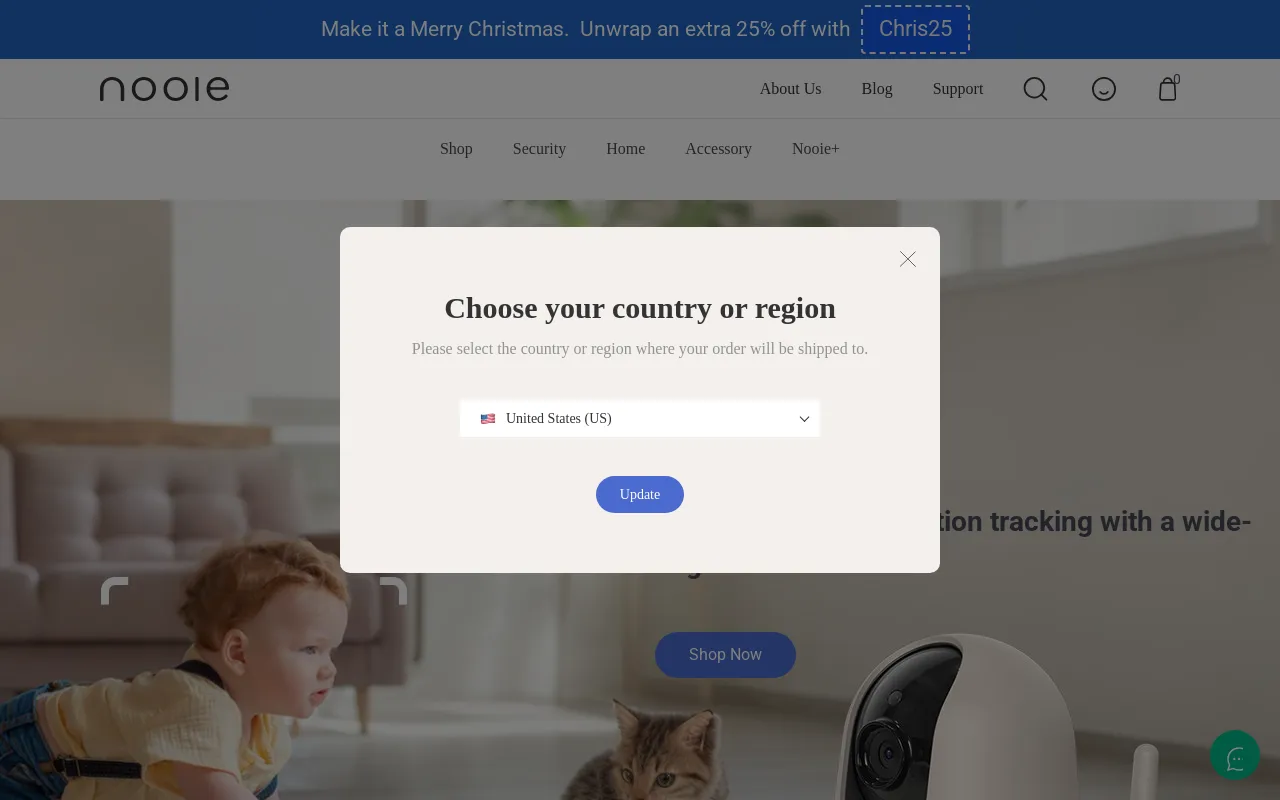Open the United States (US) country selector

(640, 418)
